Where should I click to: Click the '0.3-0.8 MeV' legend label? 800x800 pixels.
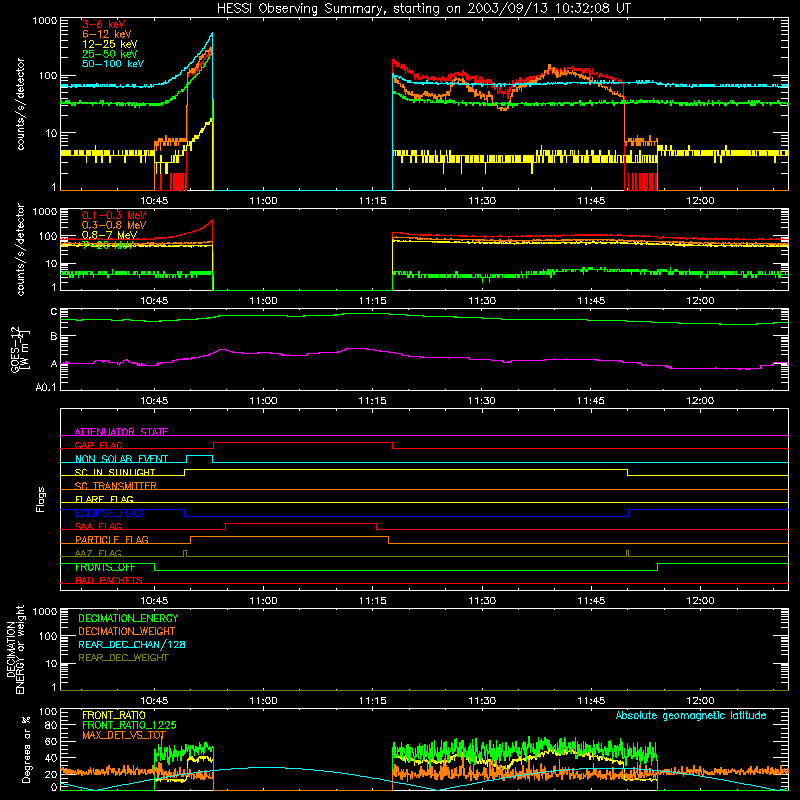[113, 225]
